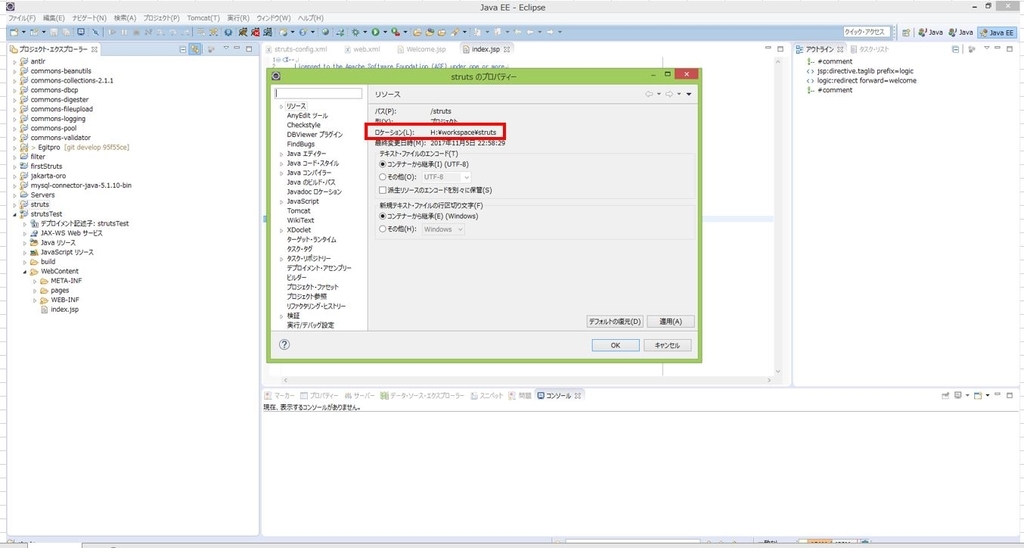Click editor vertical scrollbar down arrow
This screenshot has width=1024, height=548.
[777, 370]
